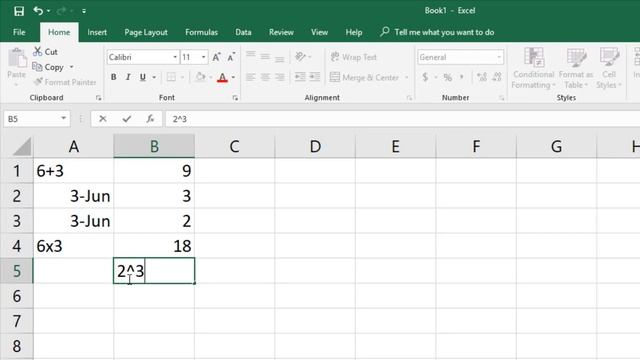The width and height of the screenshot is (640, 360).
Task: Click the Select All corner triangle
Action: click(21, 147)
